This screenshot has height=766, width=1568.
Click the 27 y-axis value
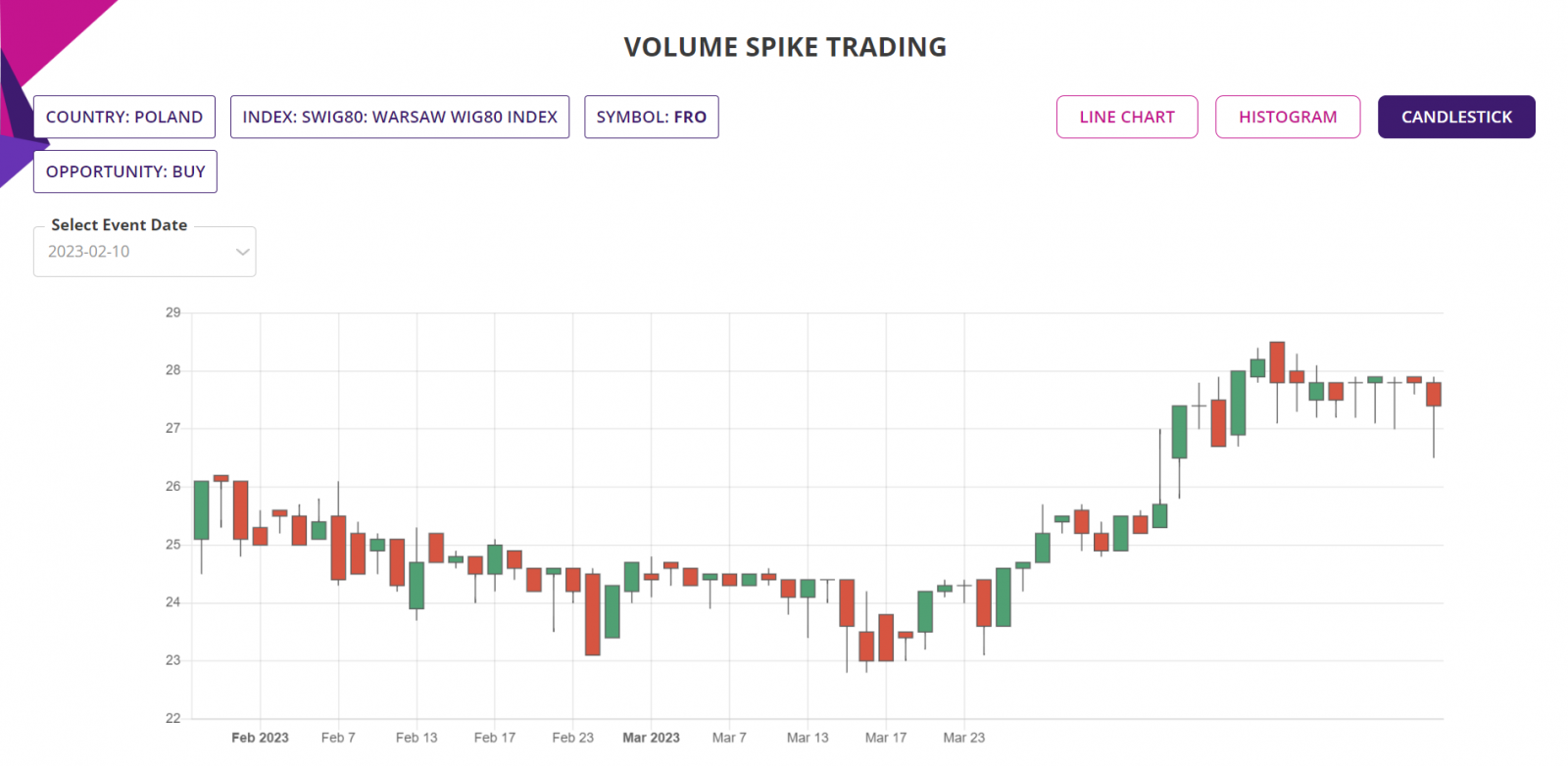click(x=173, y=428)
